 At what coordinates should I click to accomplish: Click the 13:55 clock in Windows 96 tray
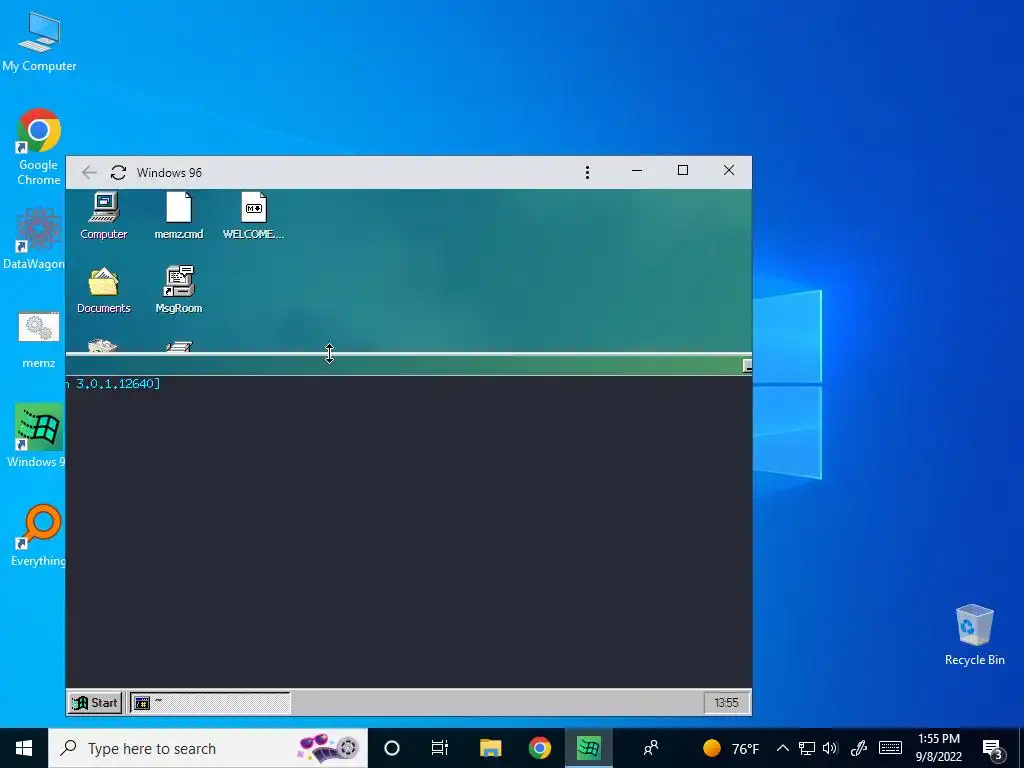click(726, 703)
